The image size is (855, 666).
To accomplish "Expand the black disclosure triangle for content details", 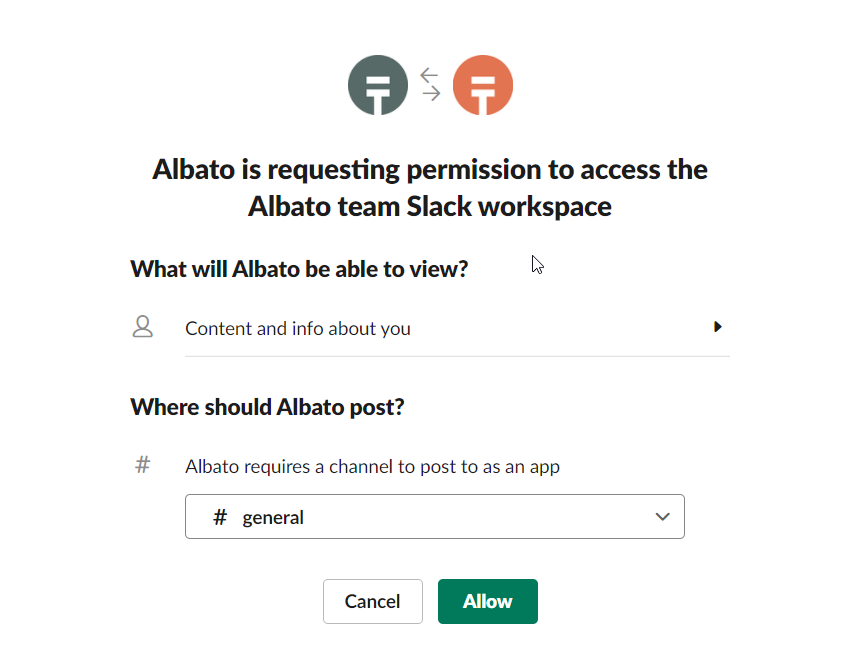I will pos(718,327).
